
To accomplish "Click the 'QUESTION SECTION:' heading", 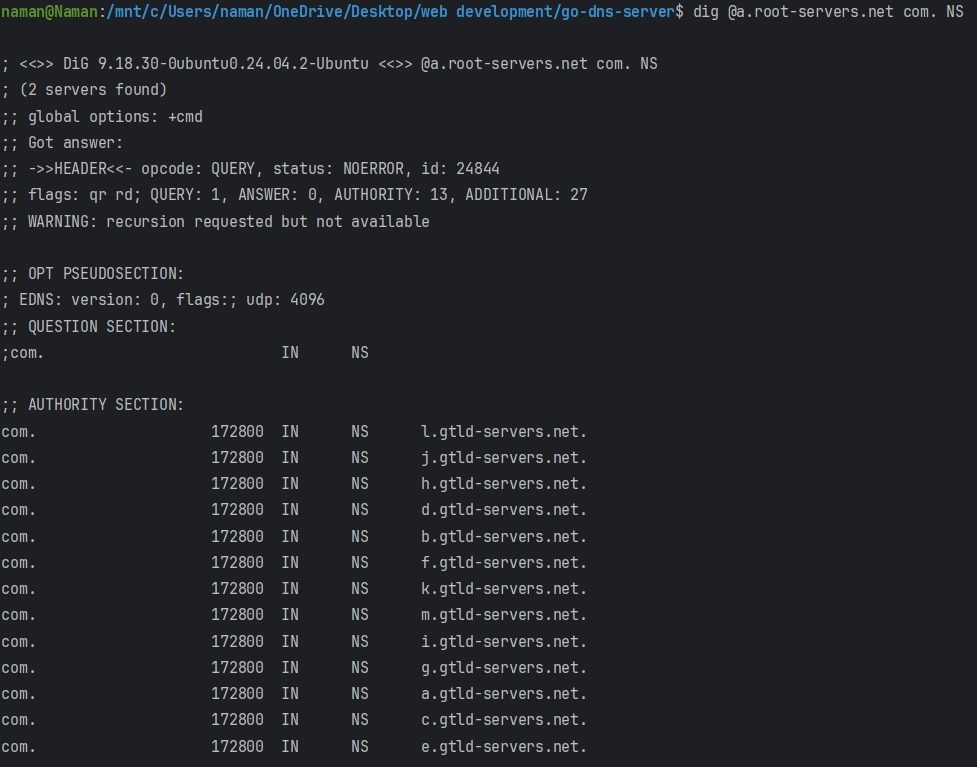I will [x=88, y=326].
